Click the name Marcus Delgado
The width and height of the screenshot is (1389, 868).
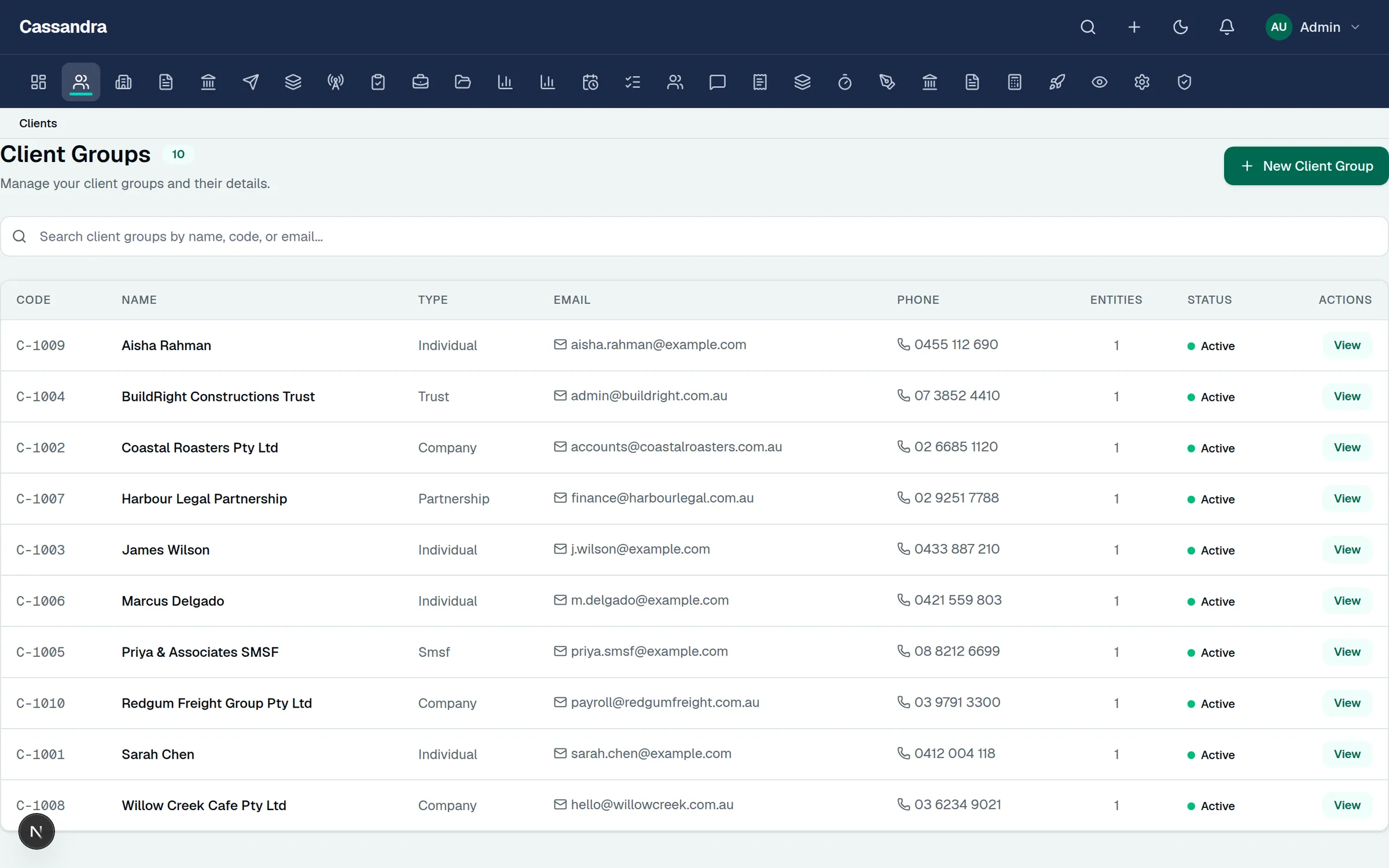tap(172, 601)
